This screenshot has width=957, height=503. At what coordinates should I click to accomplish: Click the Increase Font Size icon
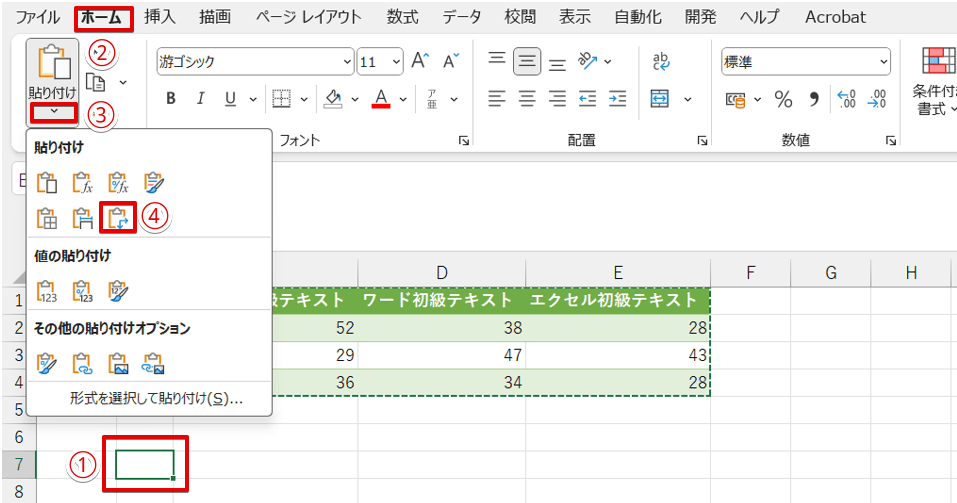tap(420, 62)
